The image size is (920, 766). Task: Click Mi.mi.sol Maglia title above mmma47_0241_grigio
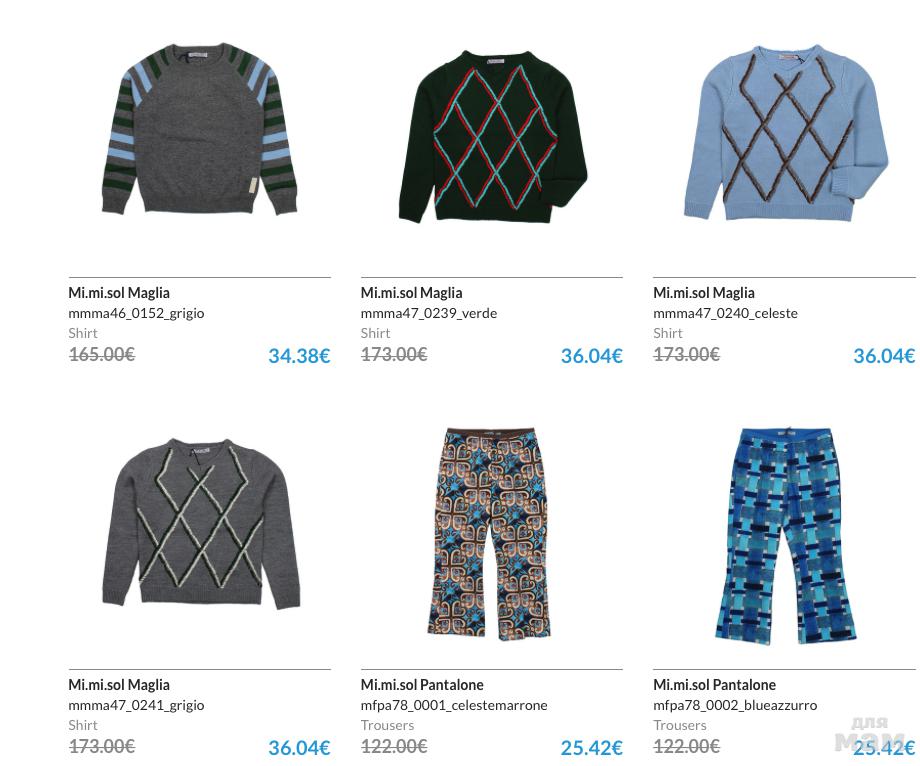tap(119, 684)
